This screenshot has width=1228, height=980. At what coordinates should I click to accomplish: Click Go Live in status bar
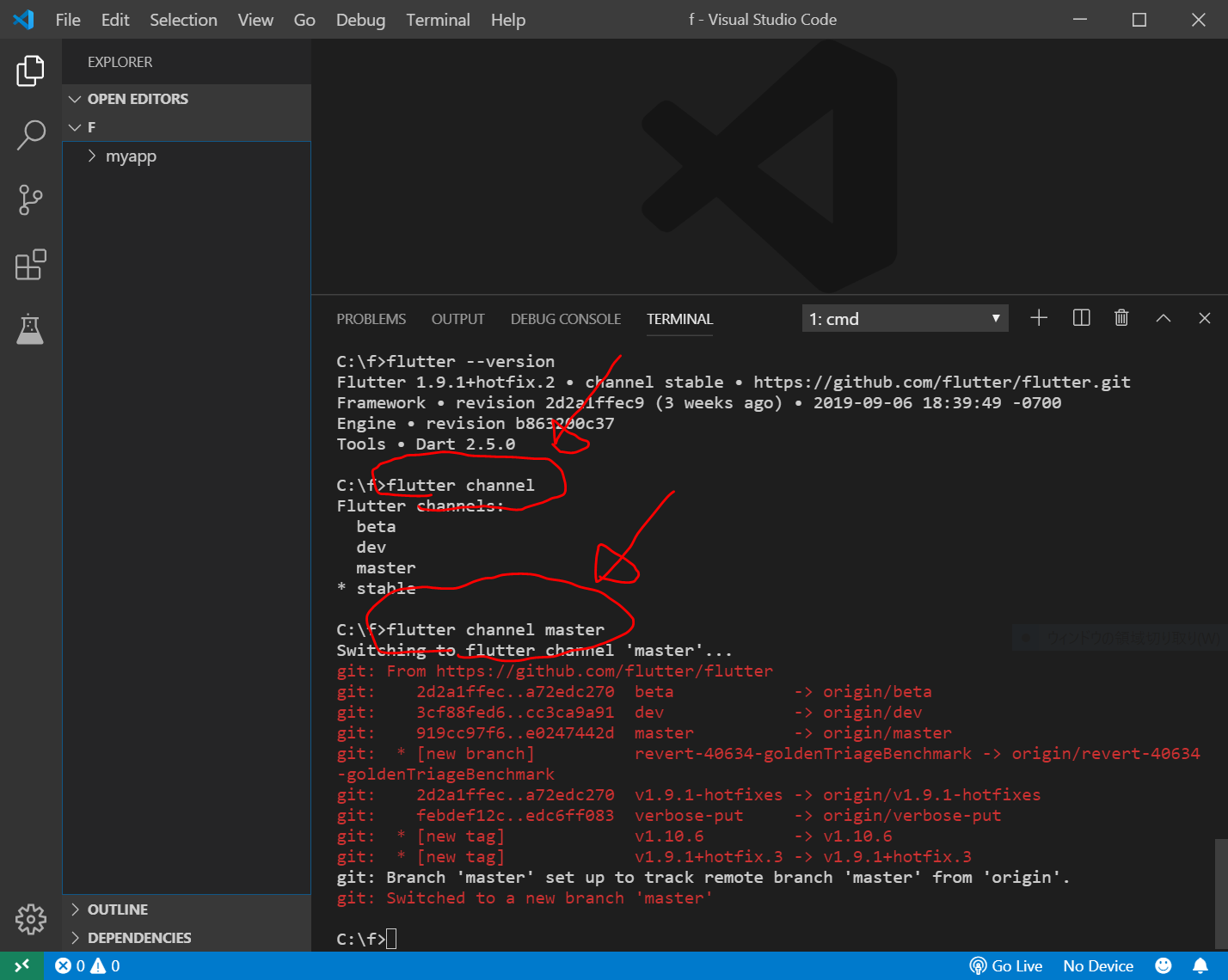click(x=1006, y=965)
